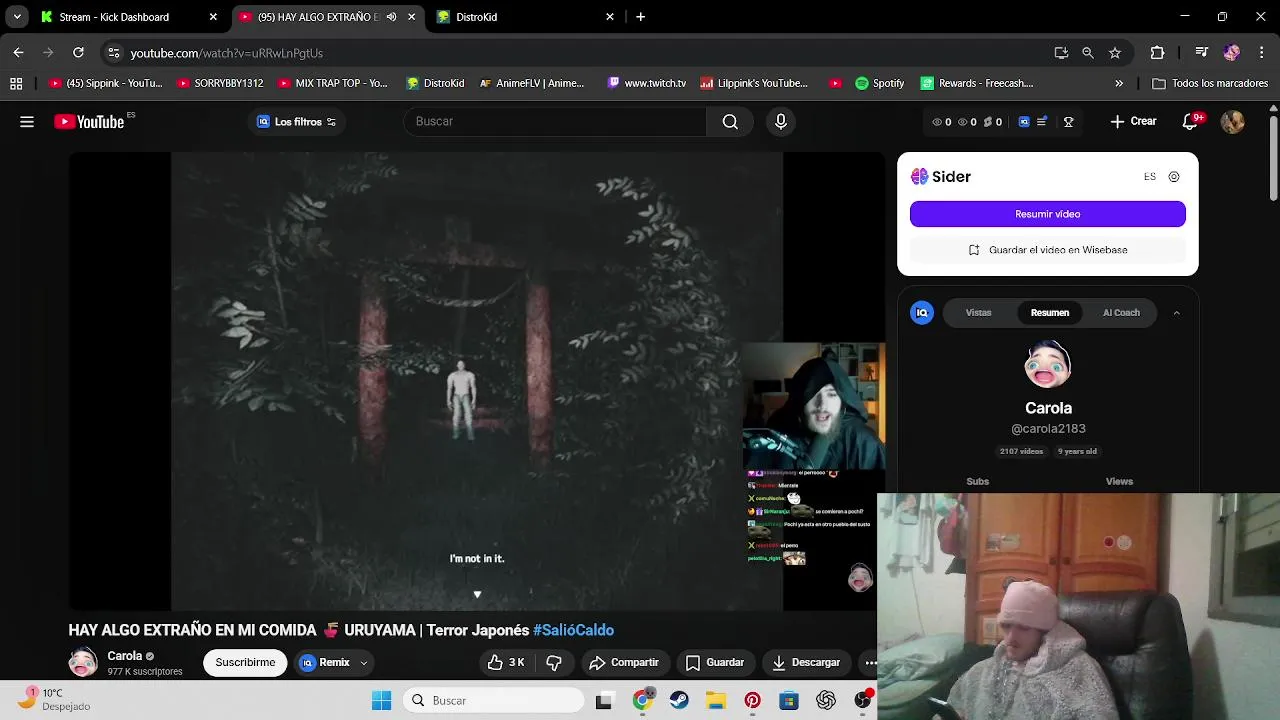
Task: Open Chrome apps grid in bookmarks bar
Action: pyautogui.click(x=16, y=83)
